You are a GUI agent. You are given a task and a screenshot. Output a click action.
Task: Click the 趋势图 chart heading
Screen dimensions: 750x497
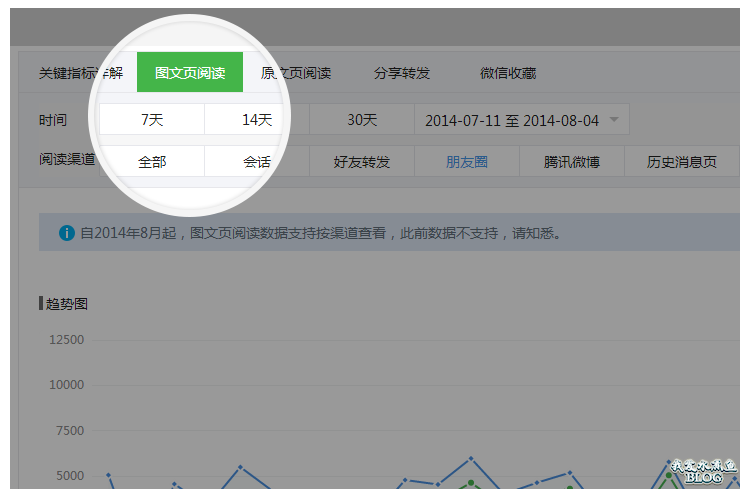pos(66,303)
